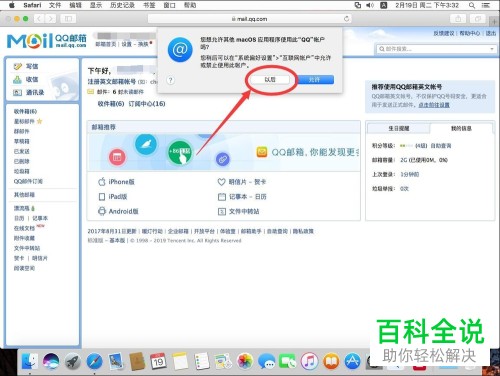Open the 通讯录 contacts icon

pyautogui.click(x=17, y=92)
